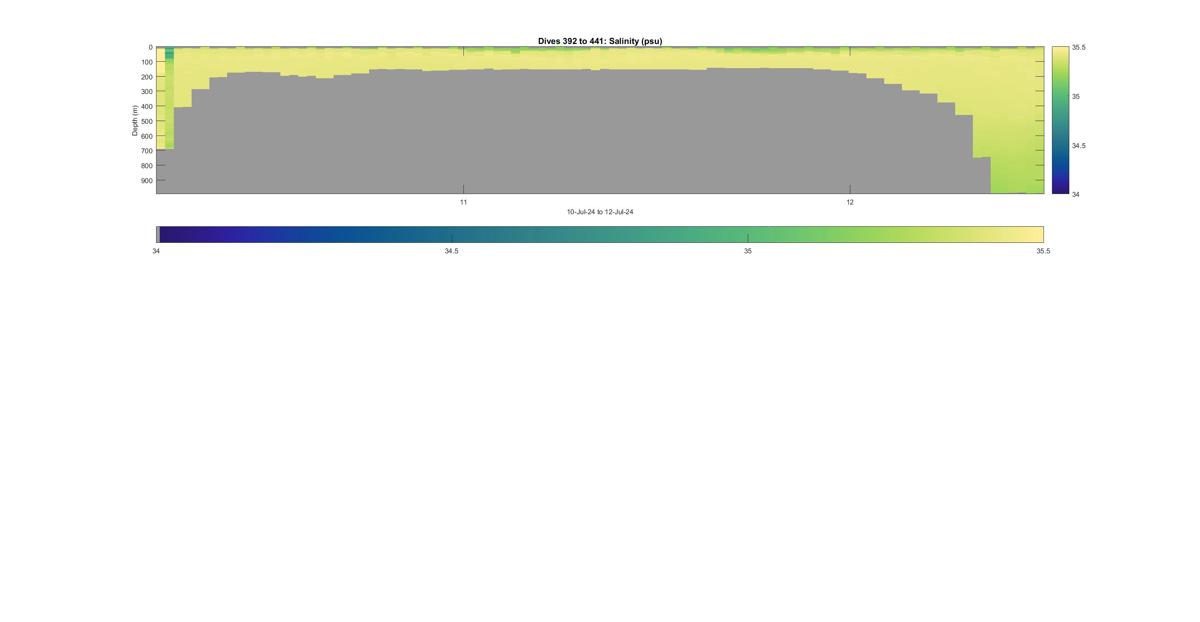
Task: Click "34" label under the horizontal colorbar
Action: point(156,251)
